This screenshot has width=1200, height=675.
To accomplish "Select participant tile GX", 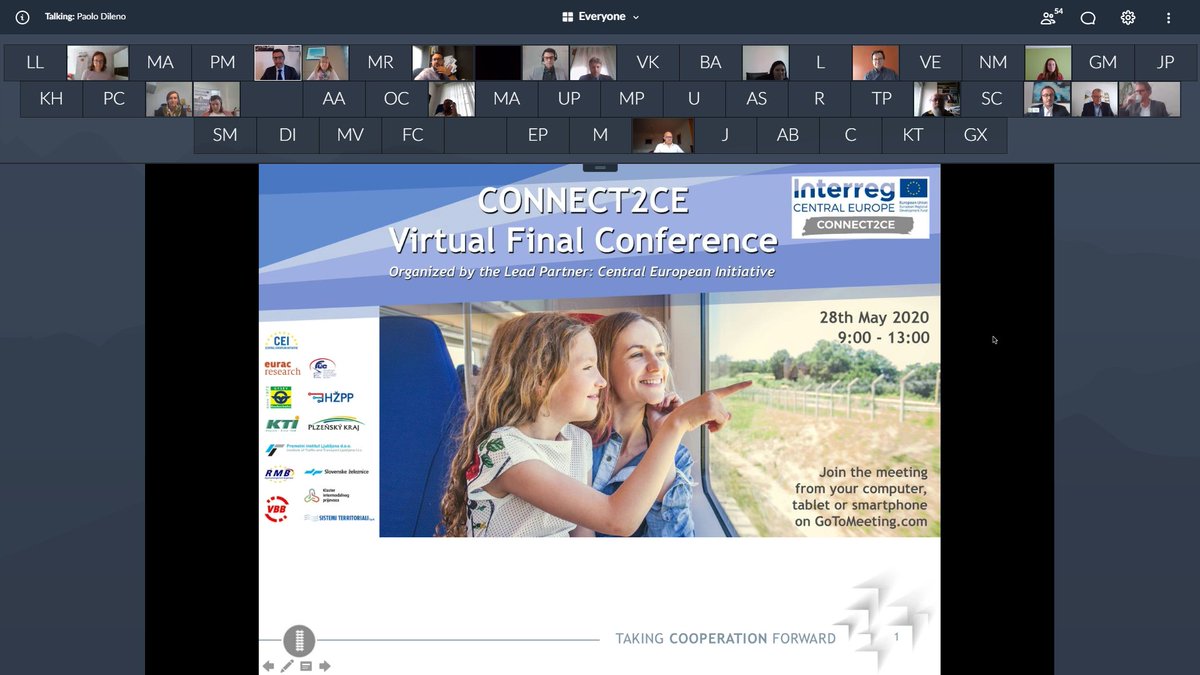I will click(x=975, y=135).
